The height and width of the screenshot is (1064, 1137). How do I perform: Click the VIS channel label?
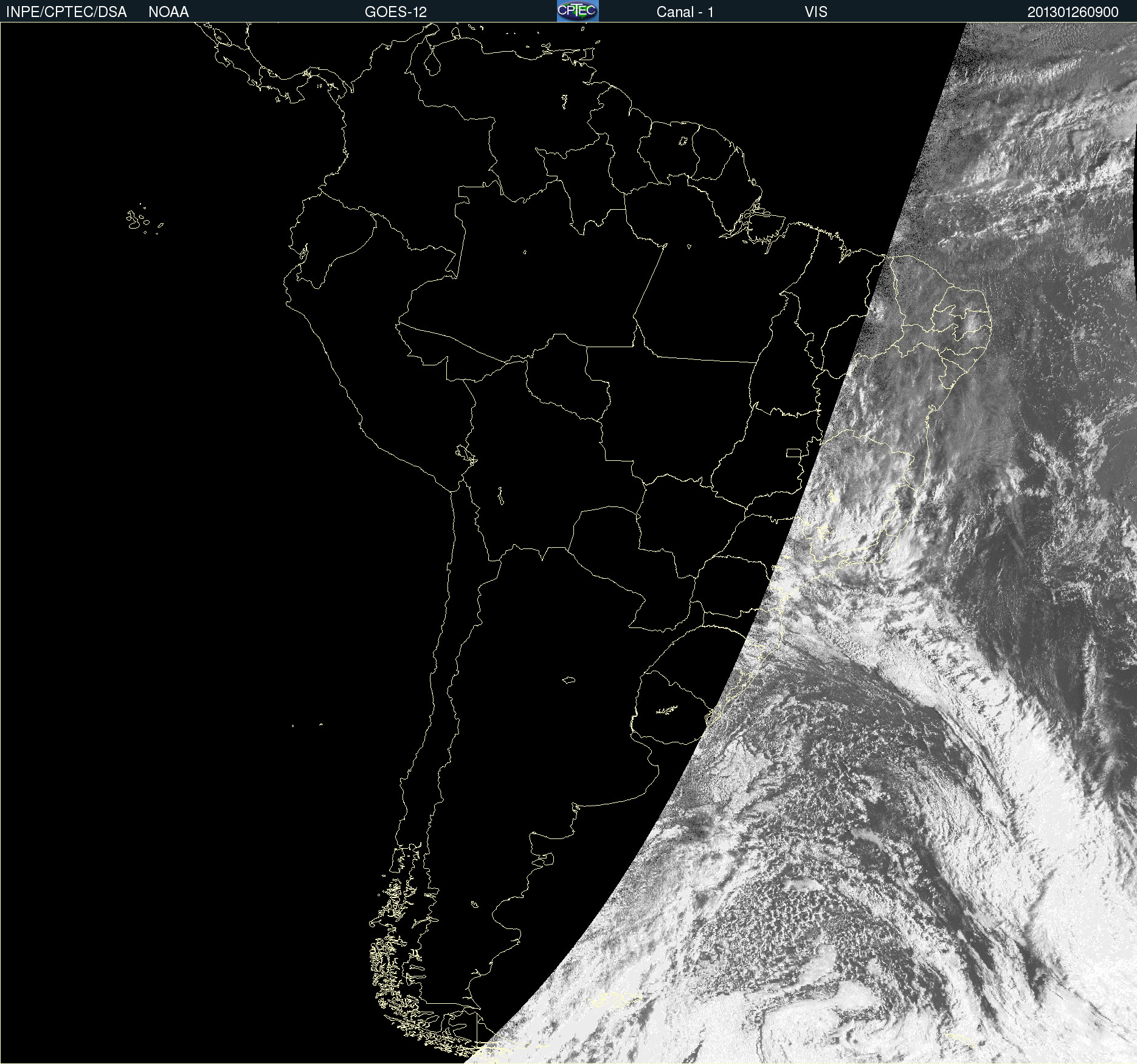point(816,12)
